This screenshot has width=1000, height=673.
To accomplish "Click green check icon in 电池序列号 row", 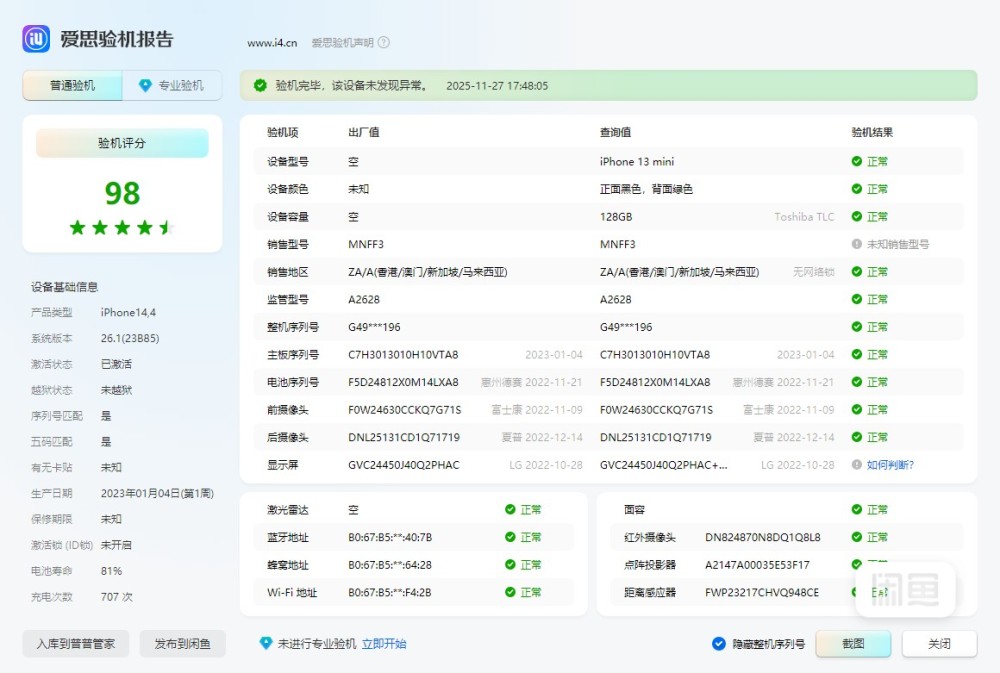I will click(x=857, y=382).
